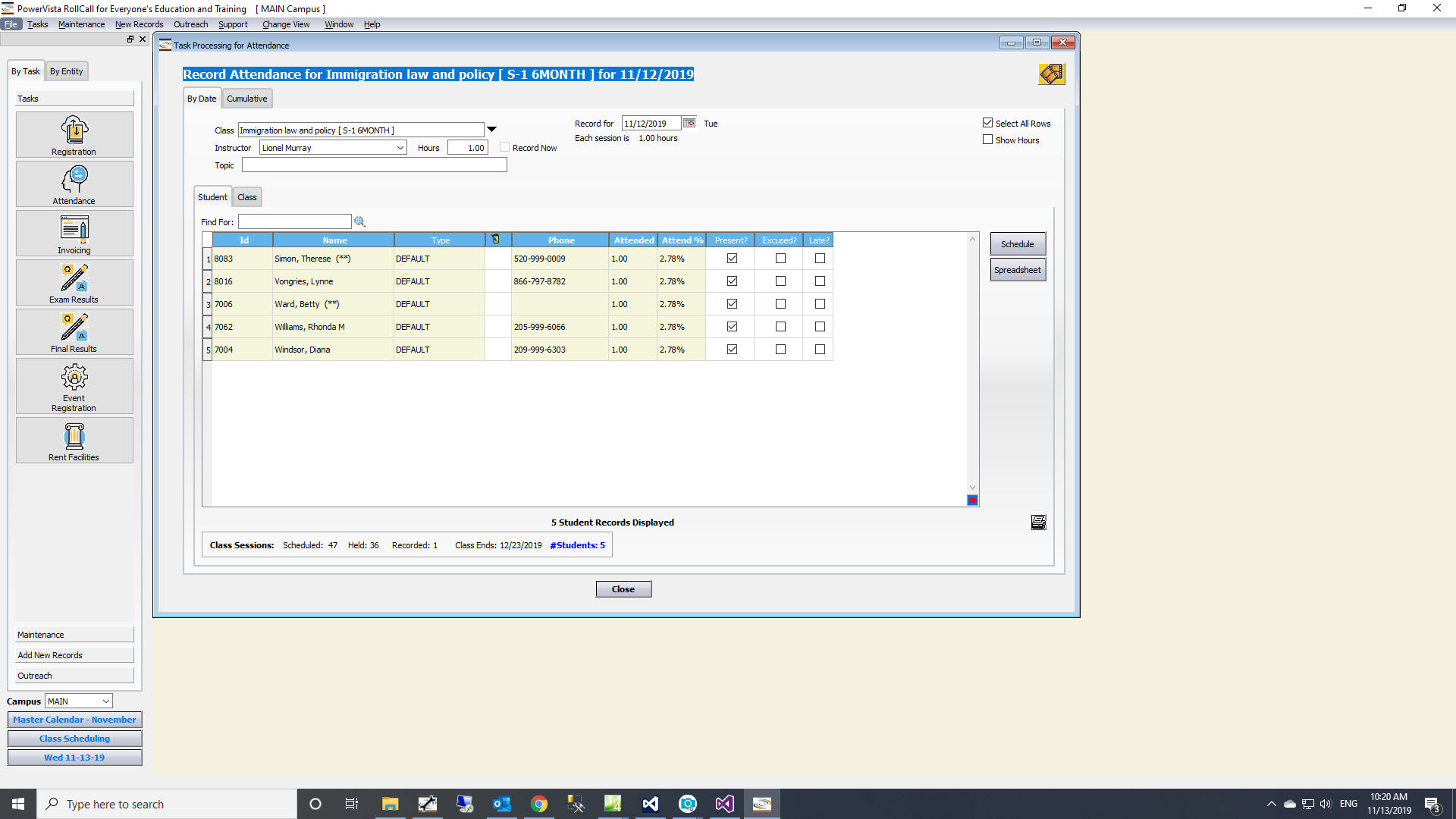Uncheck Present for Simon, Therese
The image size is (1456, 819).
(x=732, y=259)
